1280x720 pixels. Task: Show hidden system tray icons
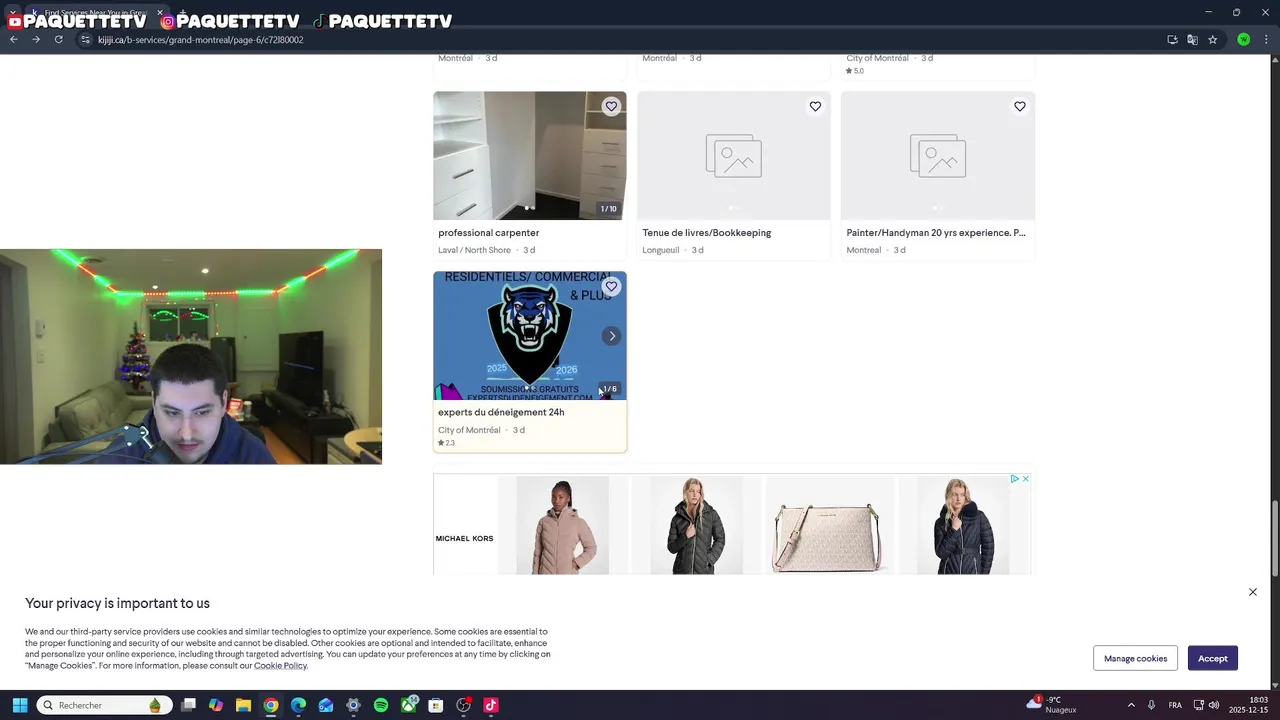point(1131,705)
